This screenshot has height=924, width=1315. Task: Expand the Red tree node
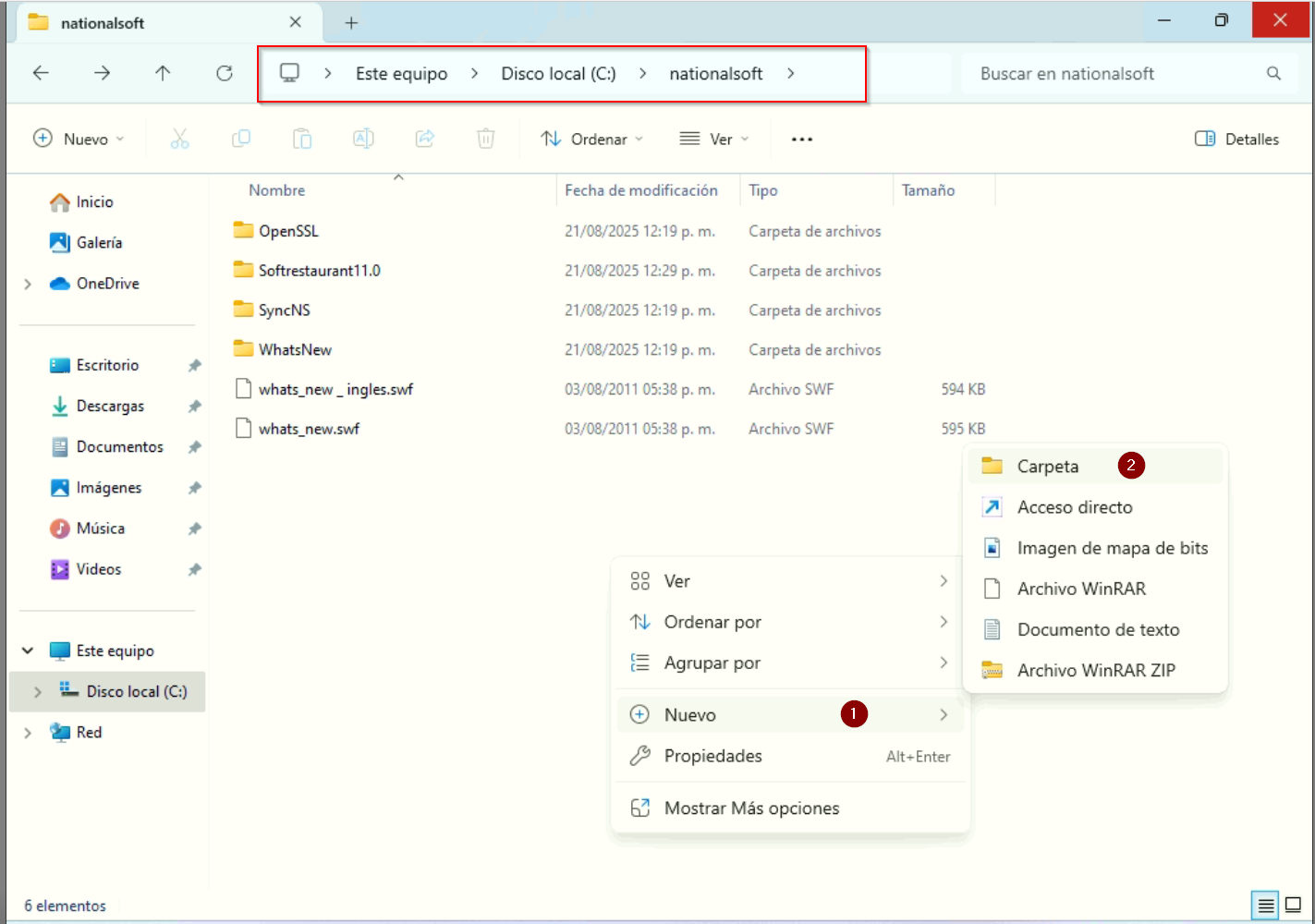click(x=28, y=733)
